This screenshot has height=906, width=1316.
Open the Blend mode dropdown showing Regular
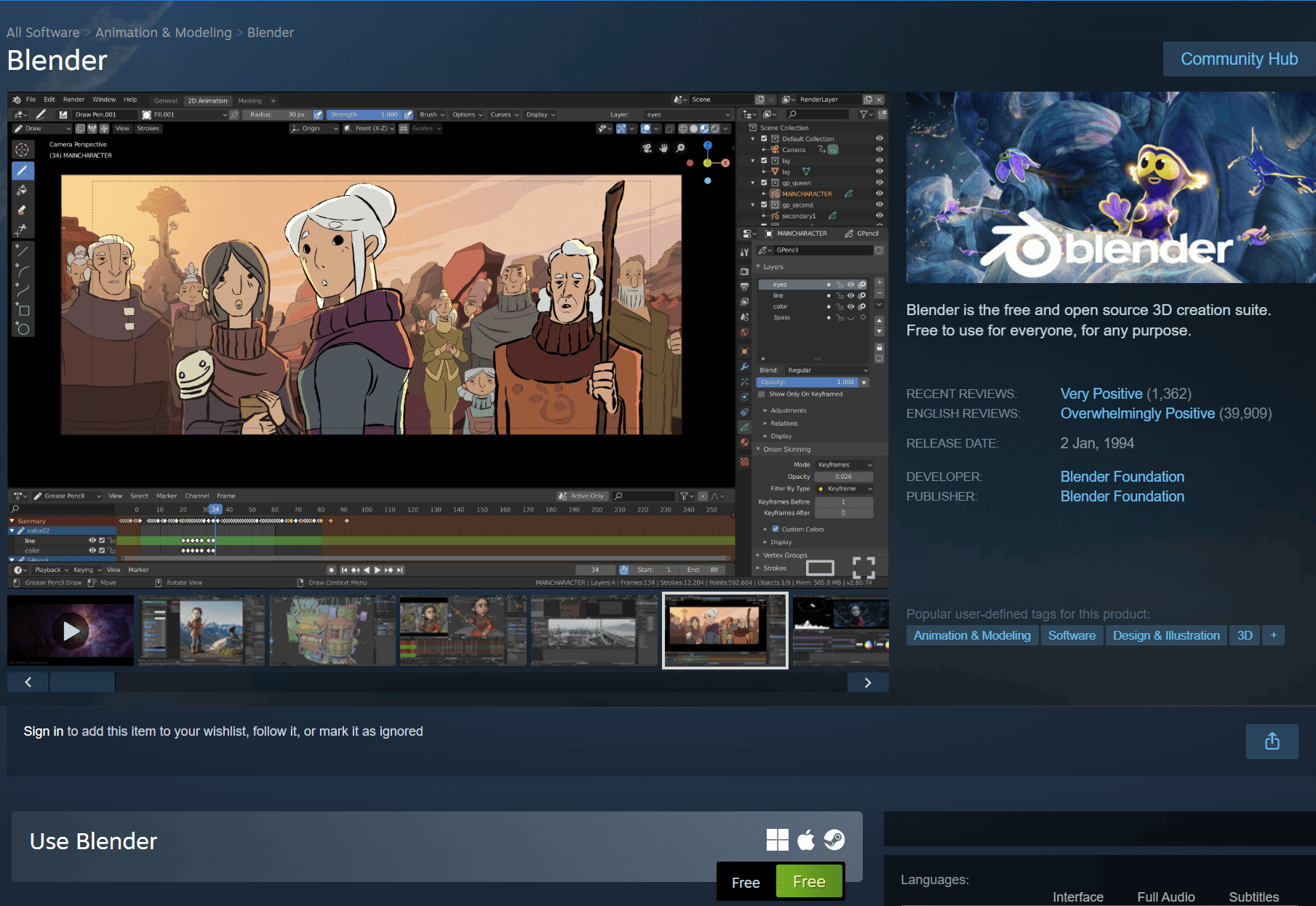coord(826,370)
